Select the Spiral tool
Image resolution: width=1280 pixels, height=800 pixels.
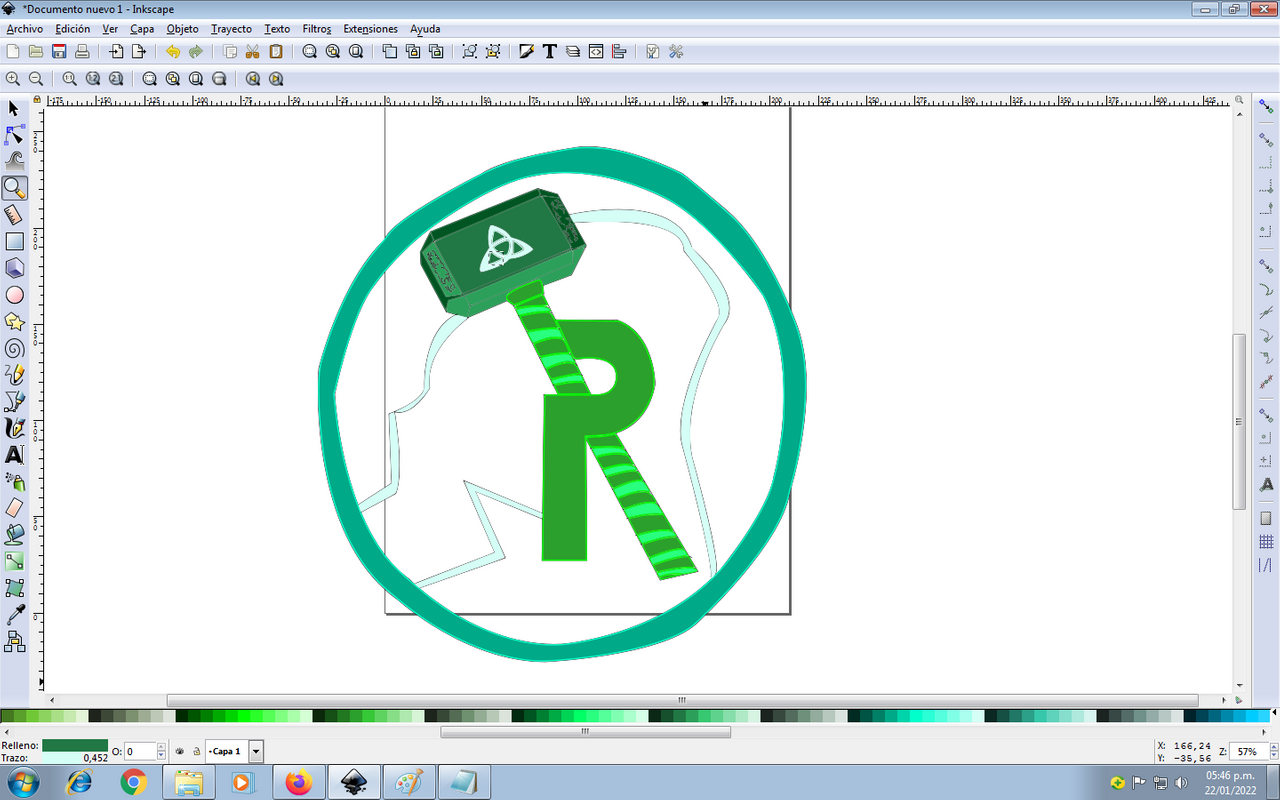click(x=14, y=348)
